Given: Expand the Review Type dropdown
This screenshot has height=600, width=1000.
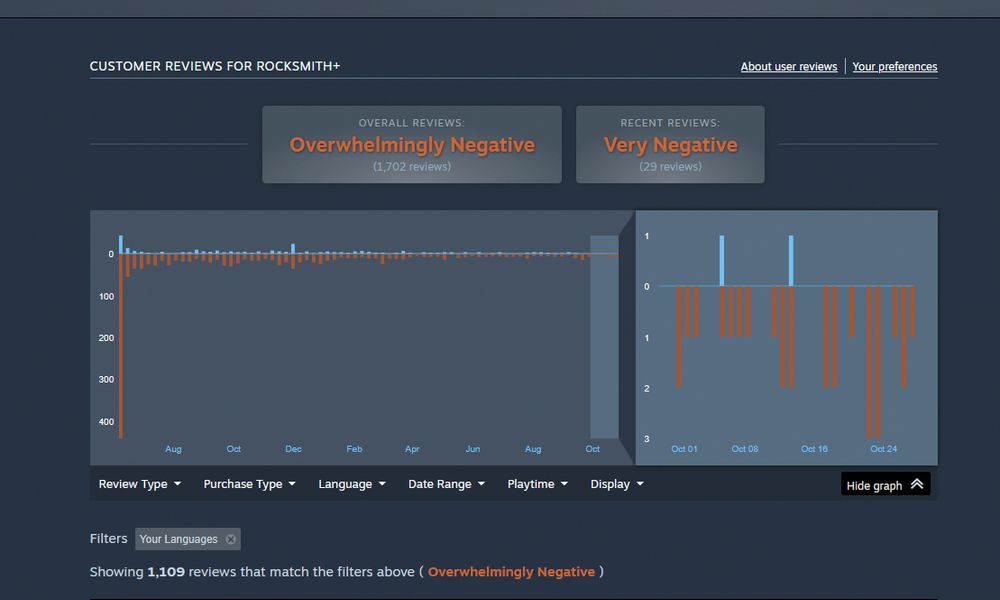Looking at the screenshot, I should tap(140, 484).
